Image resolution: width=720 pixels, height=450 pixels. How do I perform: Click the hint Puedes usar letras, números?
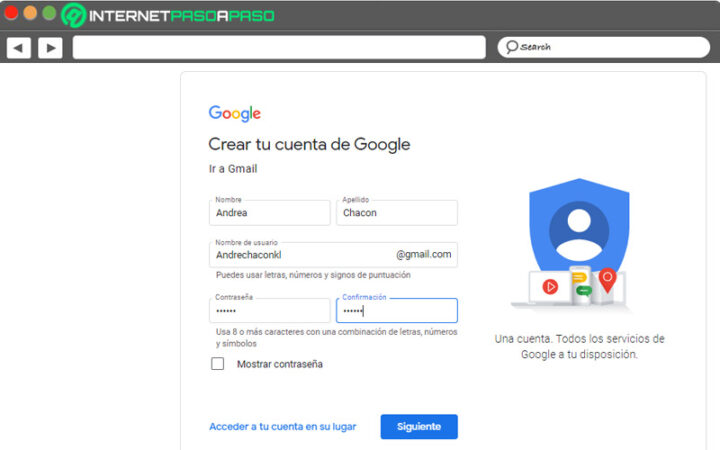313,275
